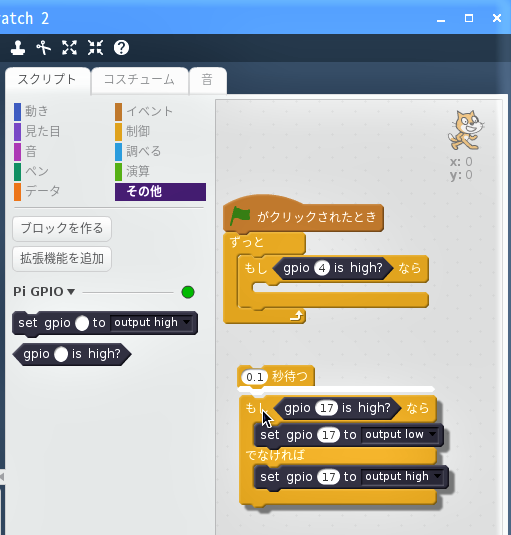
Task: Open the データ block category
Action: [x=38, y=191]
